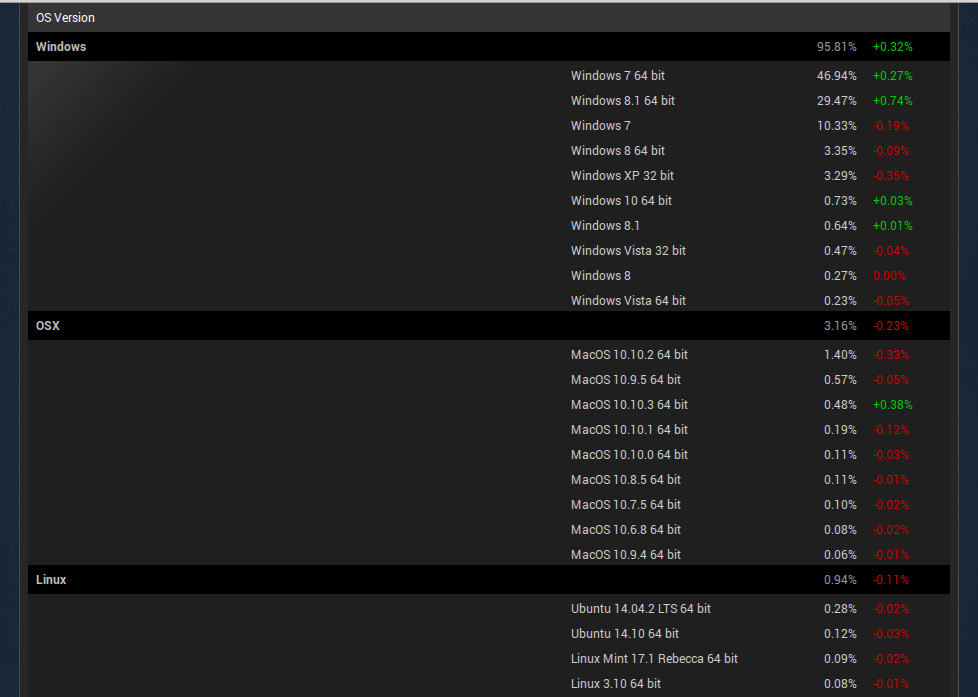This screenshot has height=697, width=978.
Task: Click the OSX total value 3.16%
Action: point(840,326)
